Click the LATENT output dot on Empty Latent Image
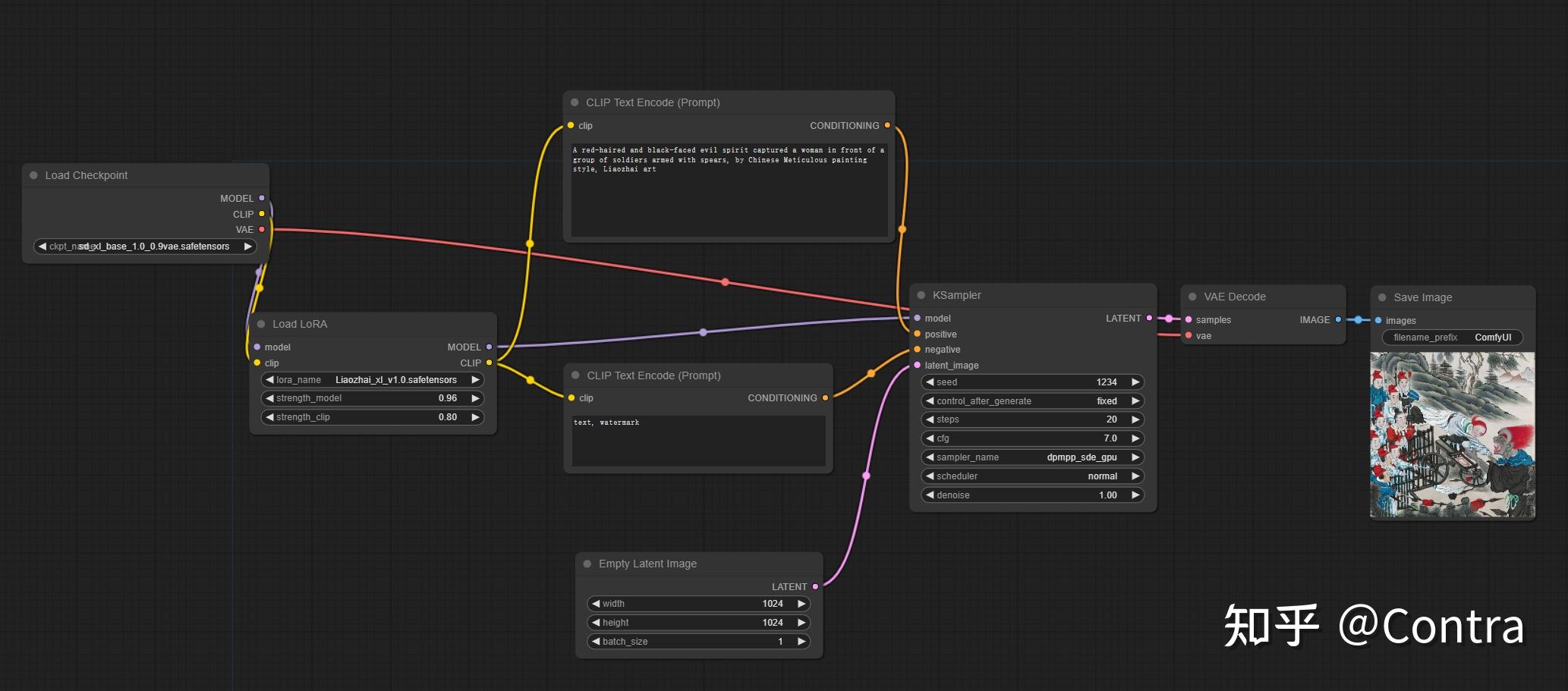Viewport: 1568px width, 691px height. 815,586
